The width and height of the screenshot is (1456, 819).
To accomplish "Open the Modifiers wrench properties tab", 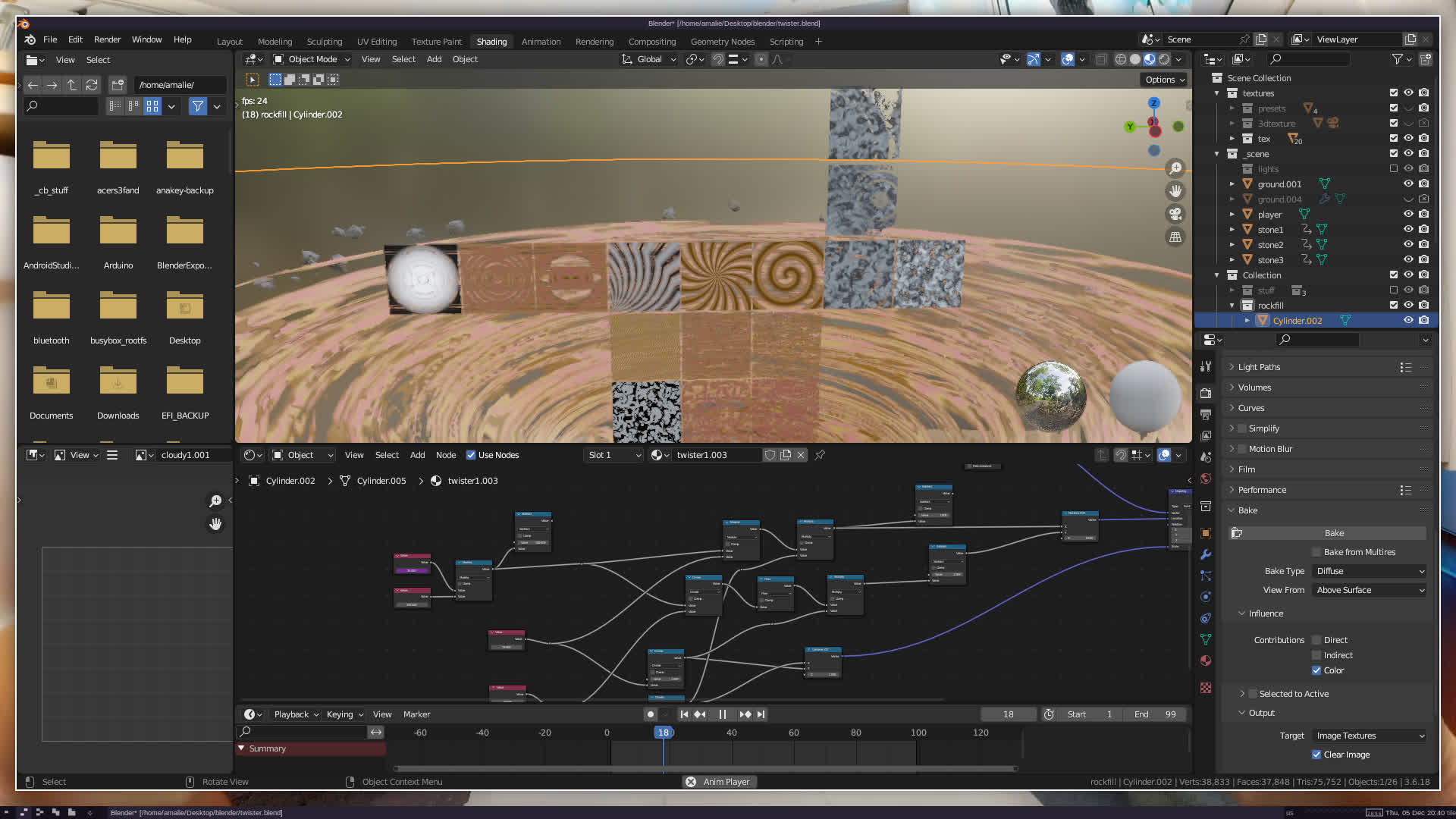I will pos(1206,554).
